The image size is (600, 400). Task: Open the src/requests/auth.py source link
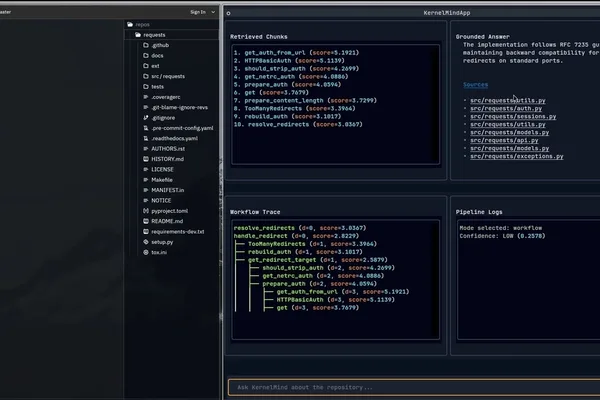tap(506, 108)
